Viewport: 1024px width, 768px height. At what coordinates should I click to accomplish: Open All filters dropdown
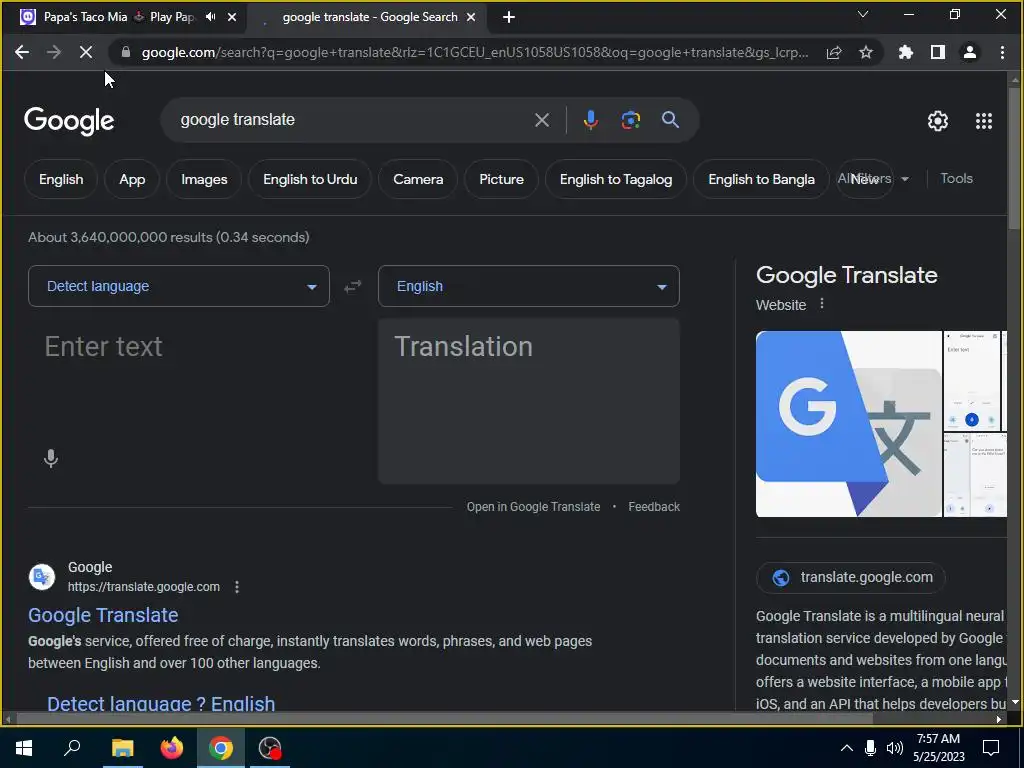tap(874, 179)
